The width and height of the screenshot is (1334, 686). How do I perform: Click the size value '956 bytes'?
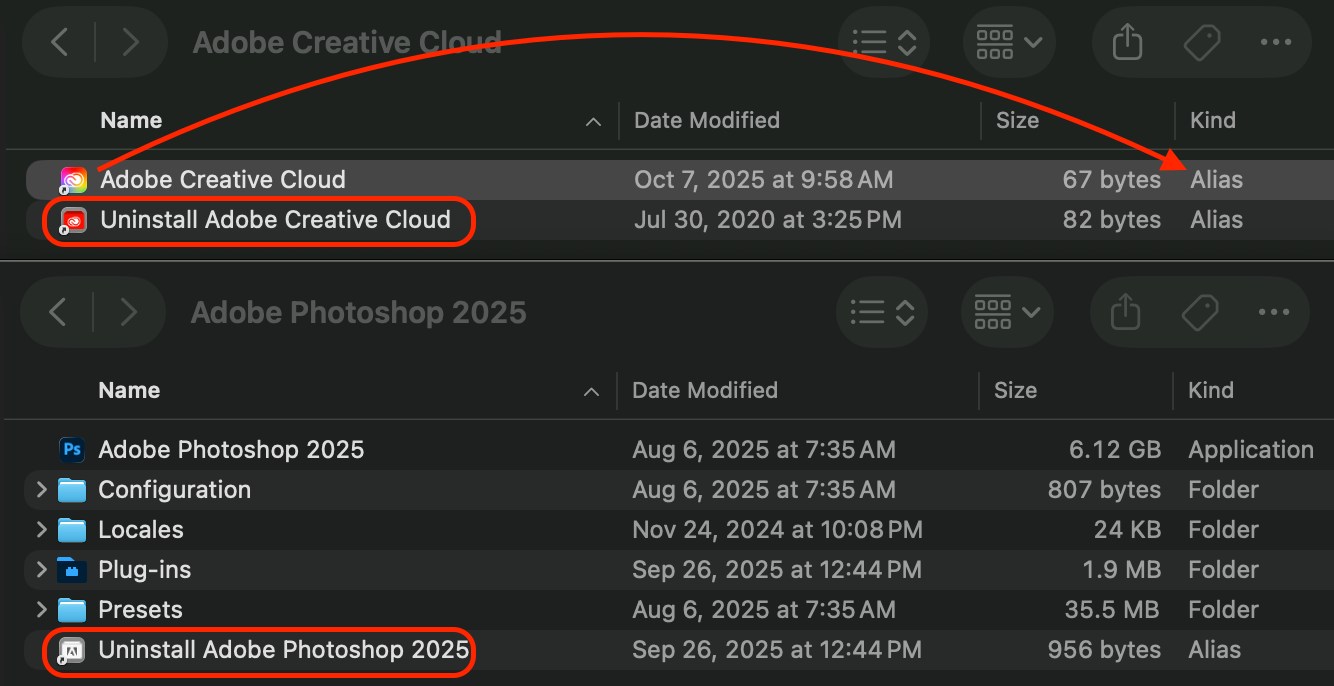(1104, 650)
